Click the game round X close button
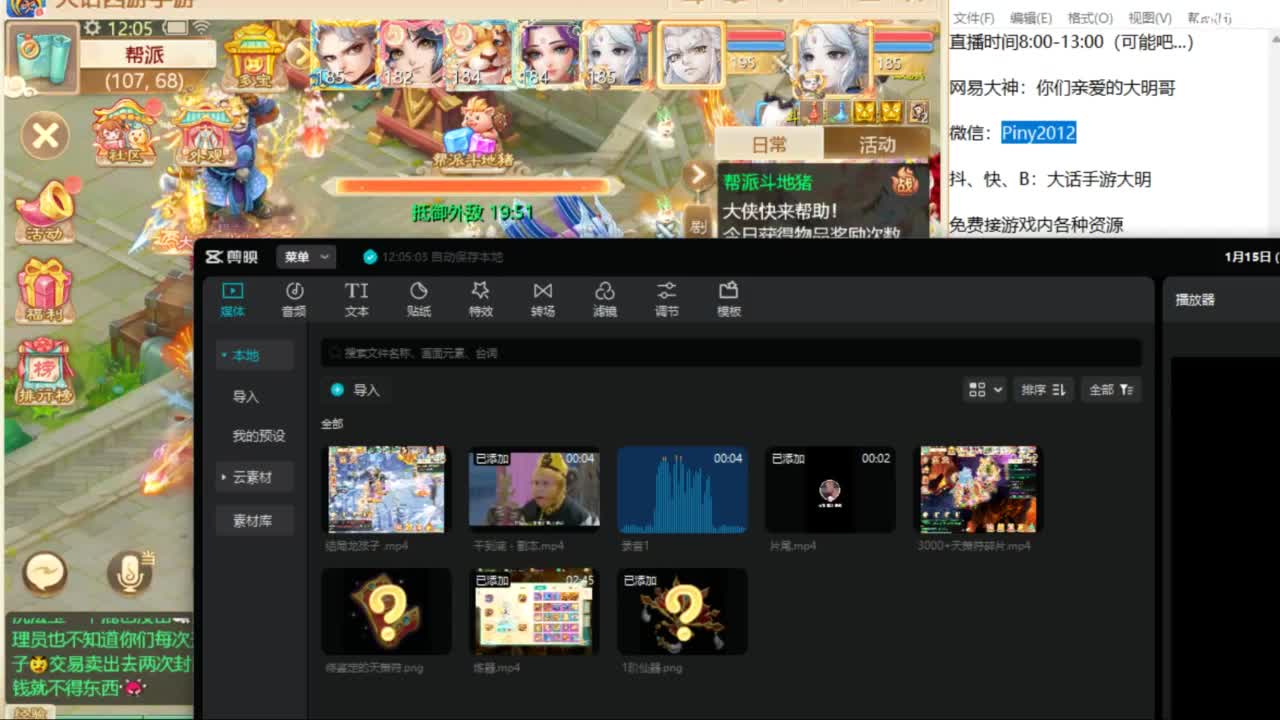Screen dimensions: 1280x720 coord(45,136)
